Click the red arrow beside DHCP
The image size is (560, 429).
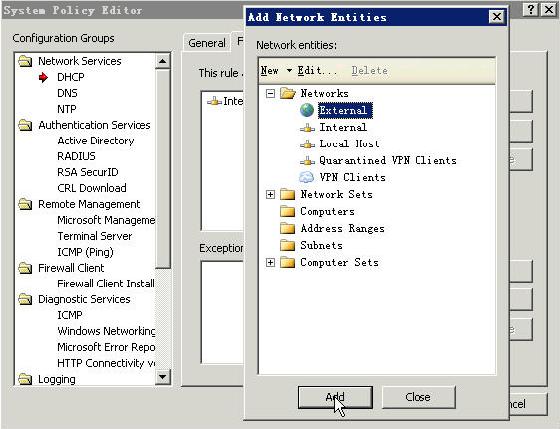click(43, 77)
